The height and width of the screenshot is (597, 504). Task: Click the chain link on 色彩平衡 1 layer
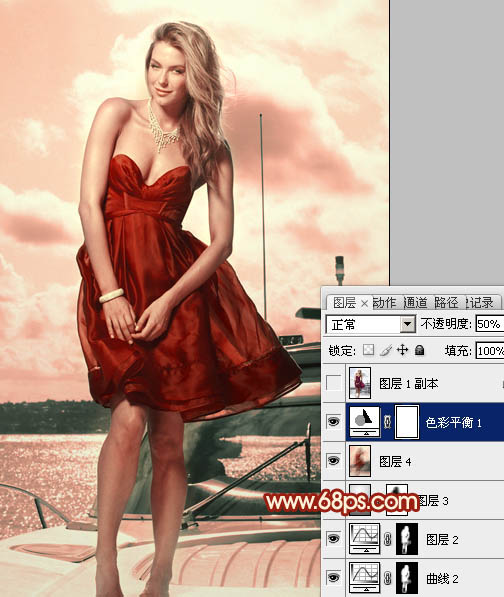click(388, 422)
